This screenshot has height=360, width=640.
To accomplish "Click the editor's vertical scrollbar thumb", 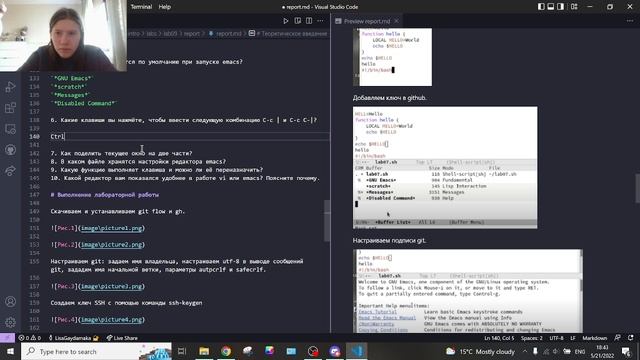I will 327,220.
